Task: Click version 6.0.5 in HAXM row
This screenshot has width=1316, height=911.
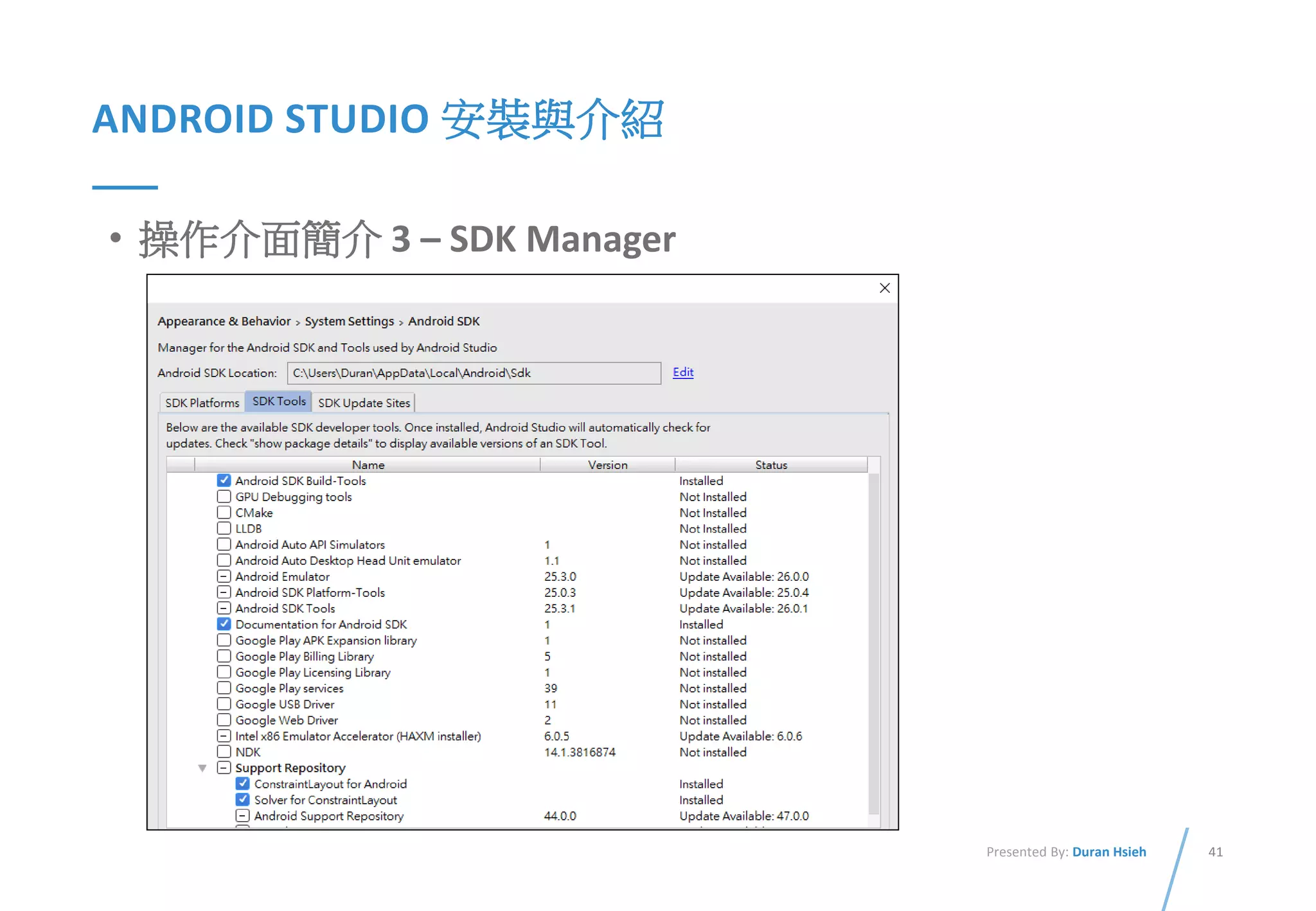Action: [556, 736]
